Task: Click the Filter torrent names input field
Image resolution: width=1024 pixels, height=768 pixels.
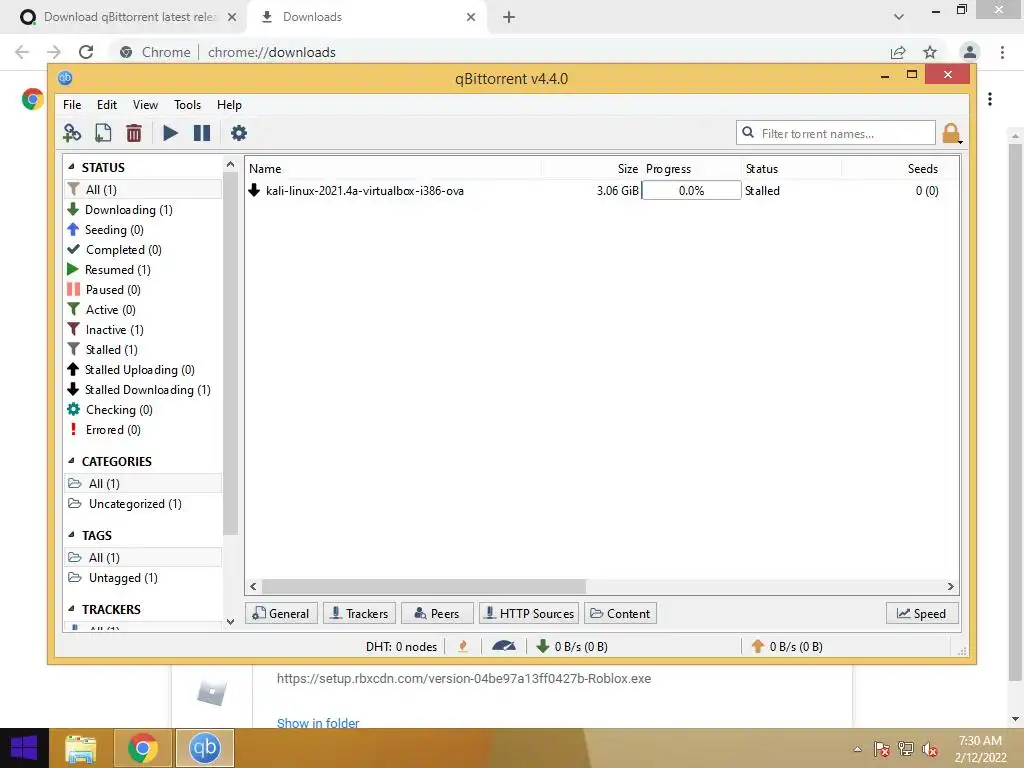Action: [836, 133]
